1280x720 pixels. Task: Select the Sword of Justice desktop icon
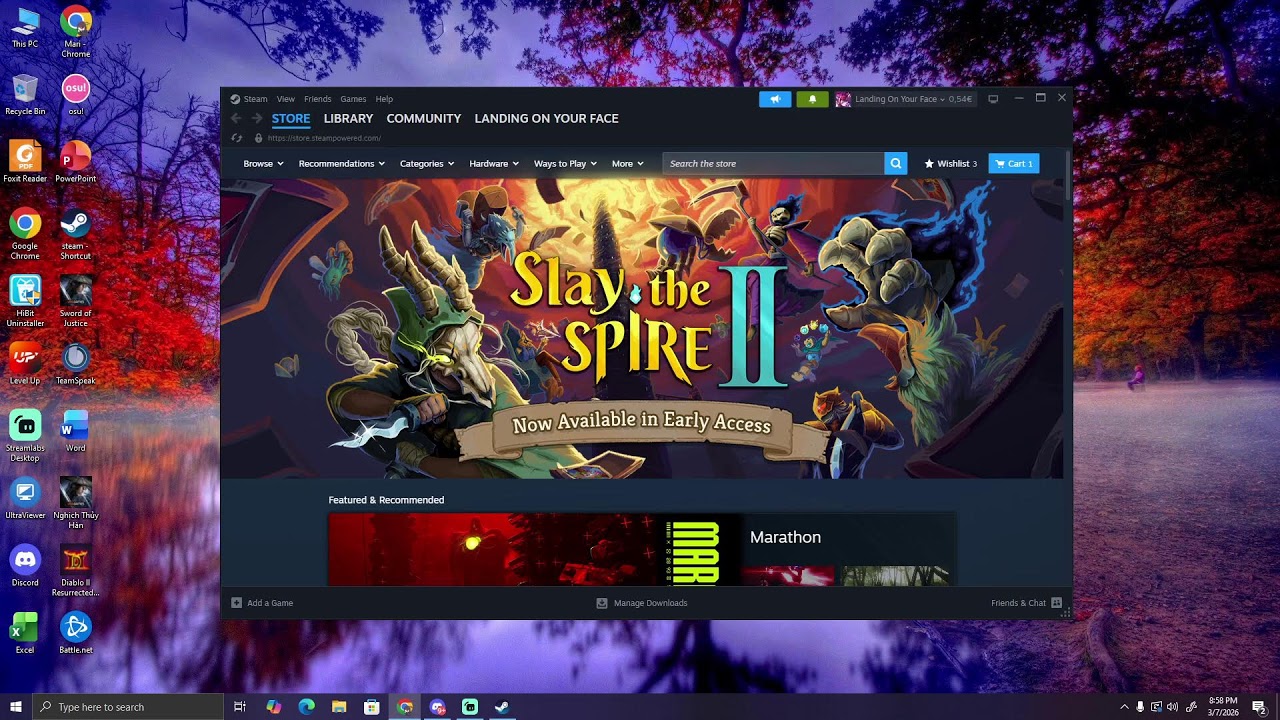click(x=76, y=302)
